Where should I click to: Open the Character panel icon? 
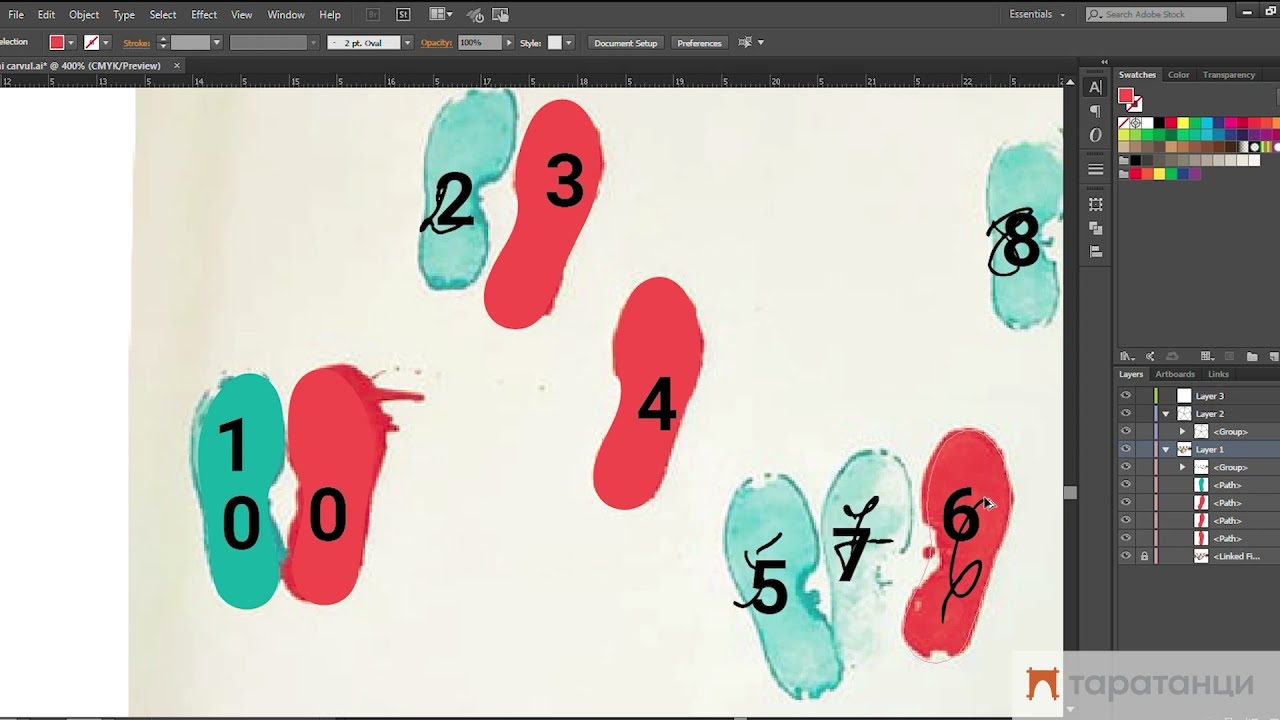coord(1096,88)
